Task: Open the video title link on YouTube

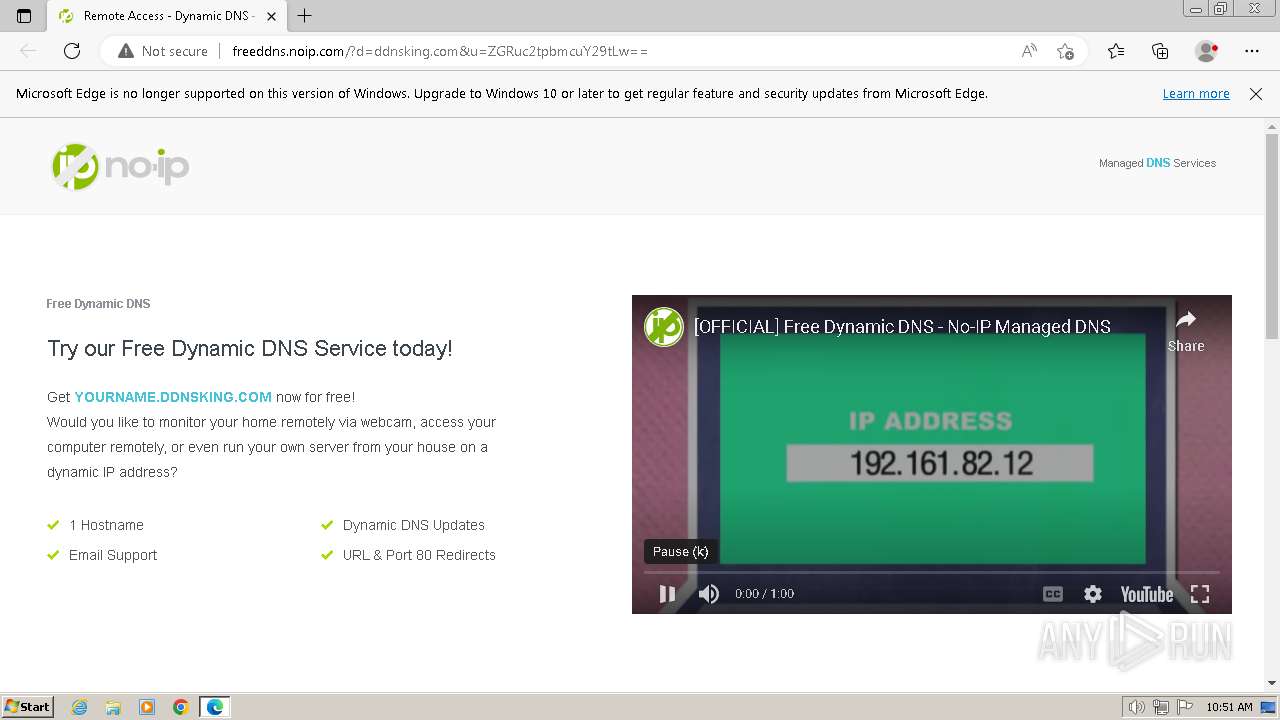Action: tap(902, 326)
